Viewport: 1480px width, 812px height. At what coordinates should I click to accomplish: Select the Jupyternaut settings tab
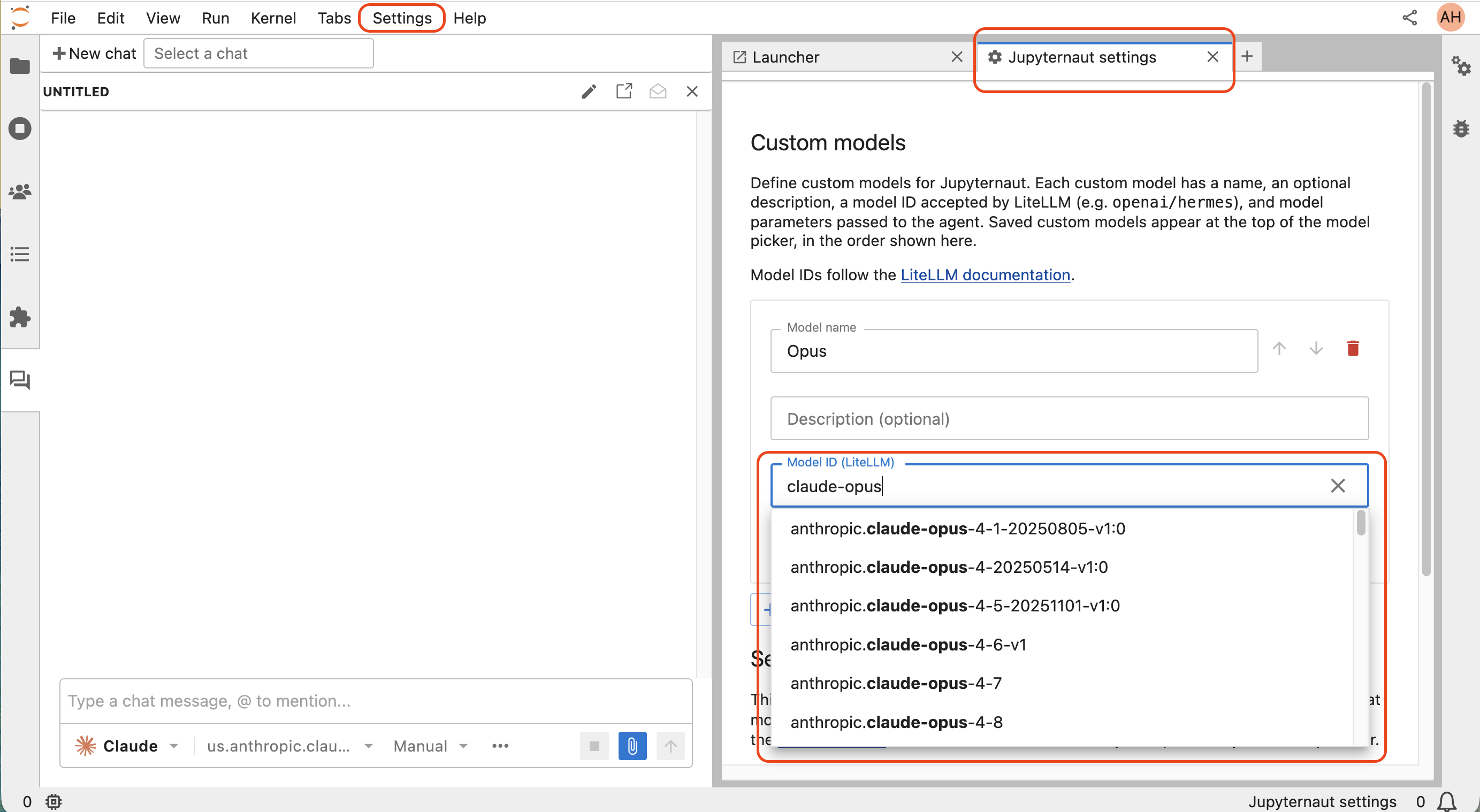point(1104,57)
